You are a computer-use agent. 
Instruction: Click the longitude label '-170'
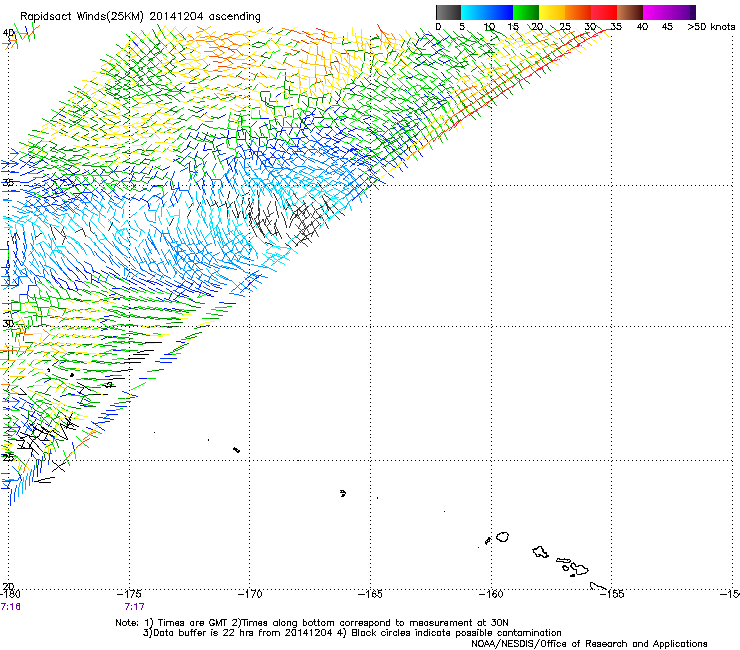point(250,594)
